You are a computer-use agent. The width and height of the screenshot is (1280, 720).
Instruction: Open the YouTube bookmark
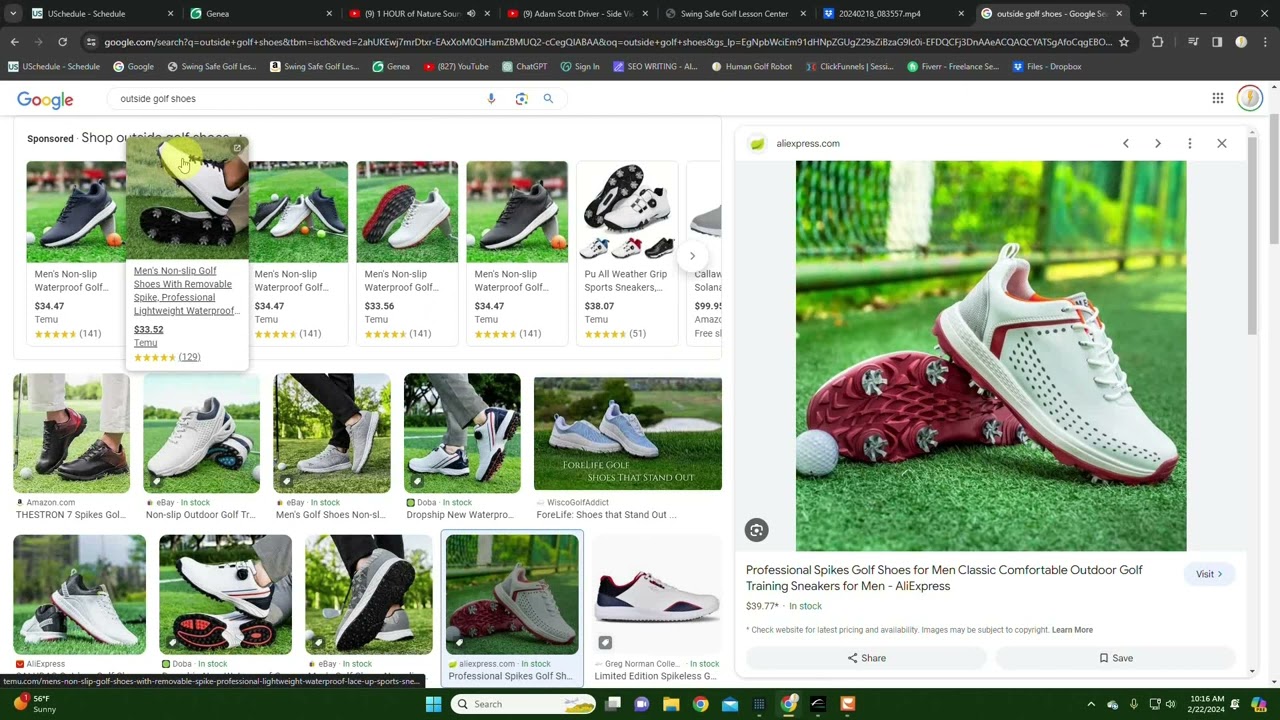(456, 67)
